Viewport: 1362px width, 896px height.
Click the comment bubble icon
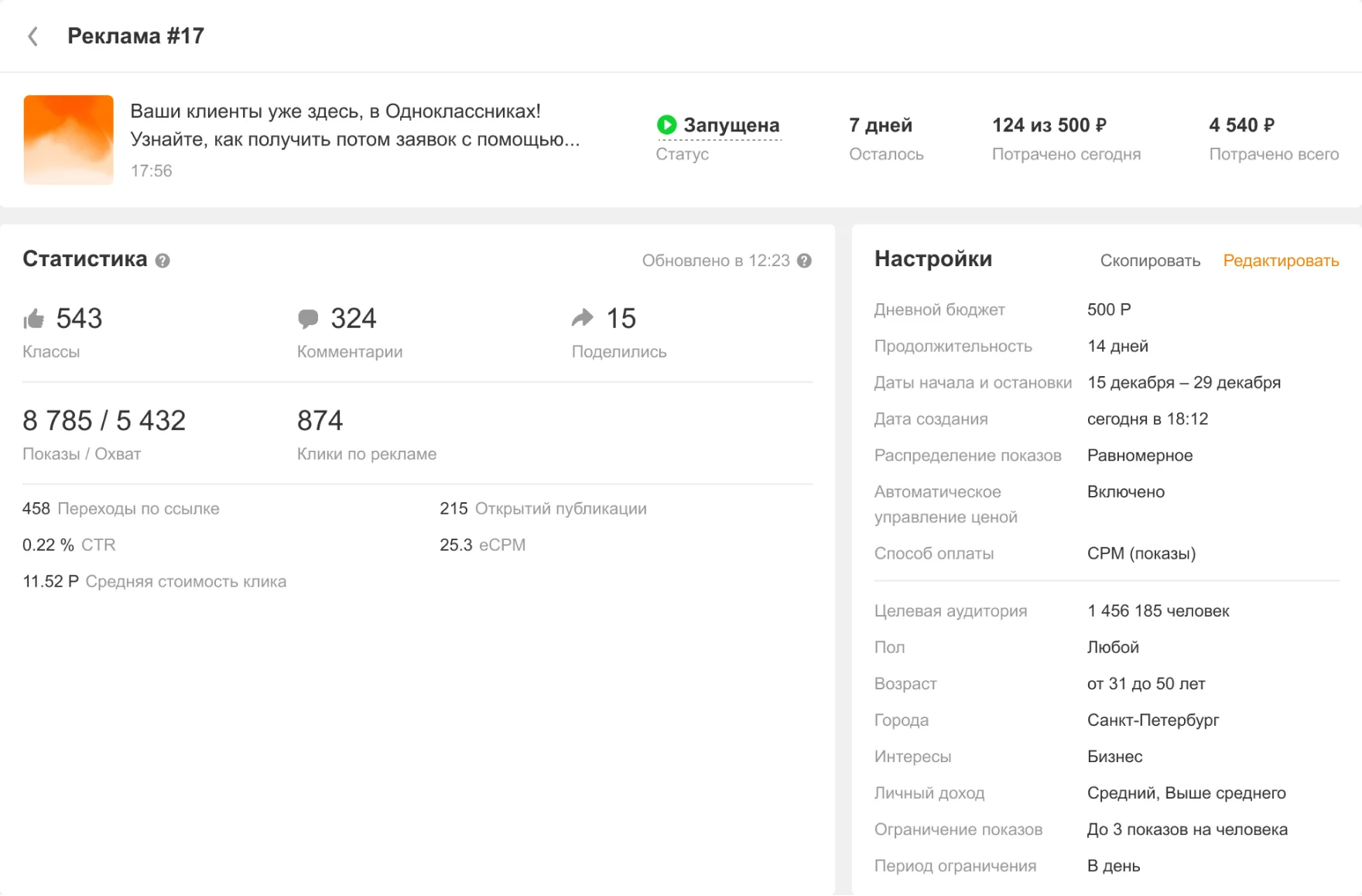pyautogui.click(x=308, y=319)
